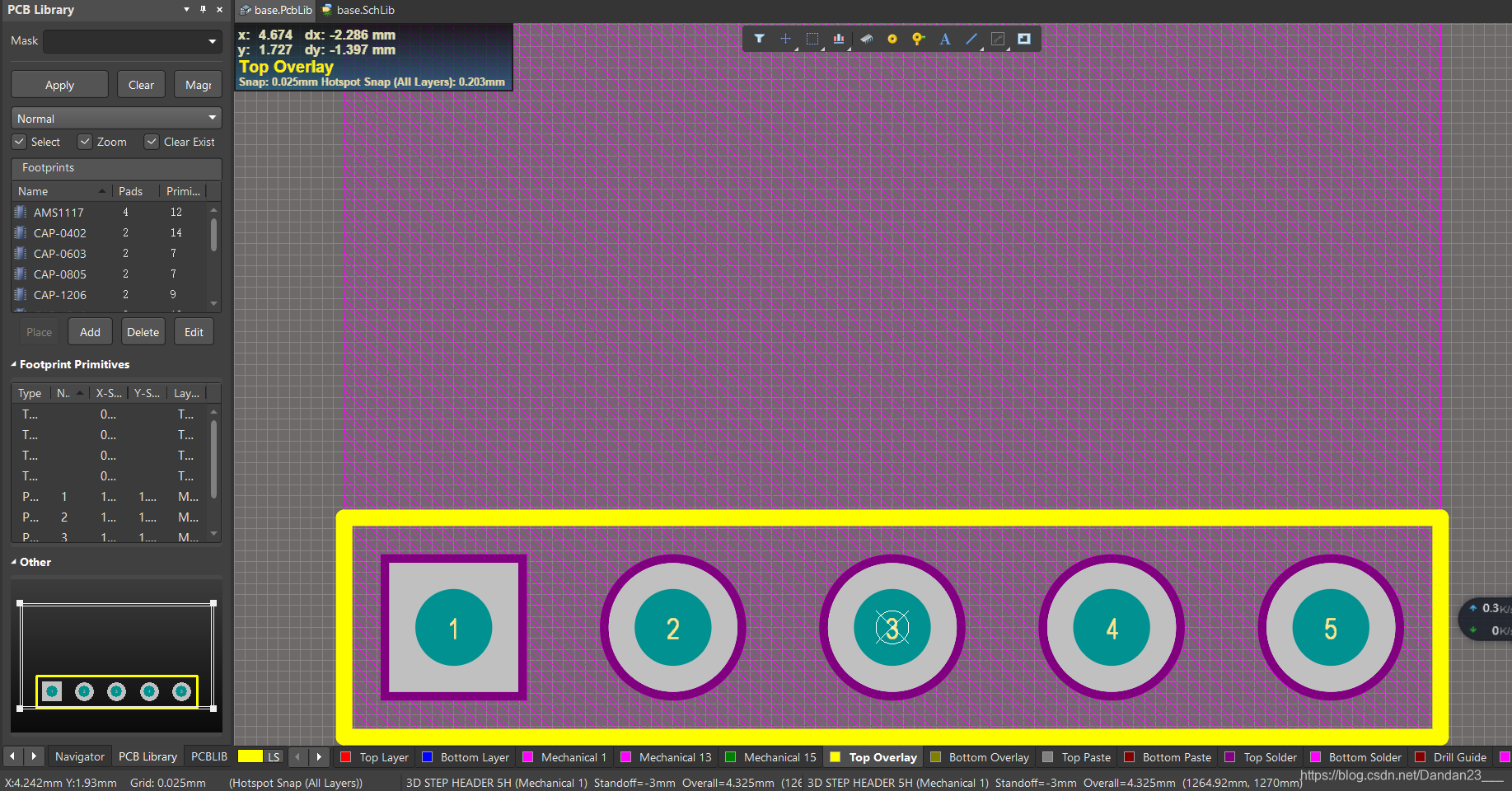Click the Add footprint button
The width and height of the screenshot is (1512, 791).
point(90,332)
